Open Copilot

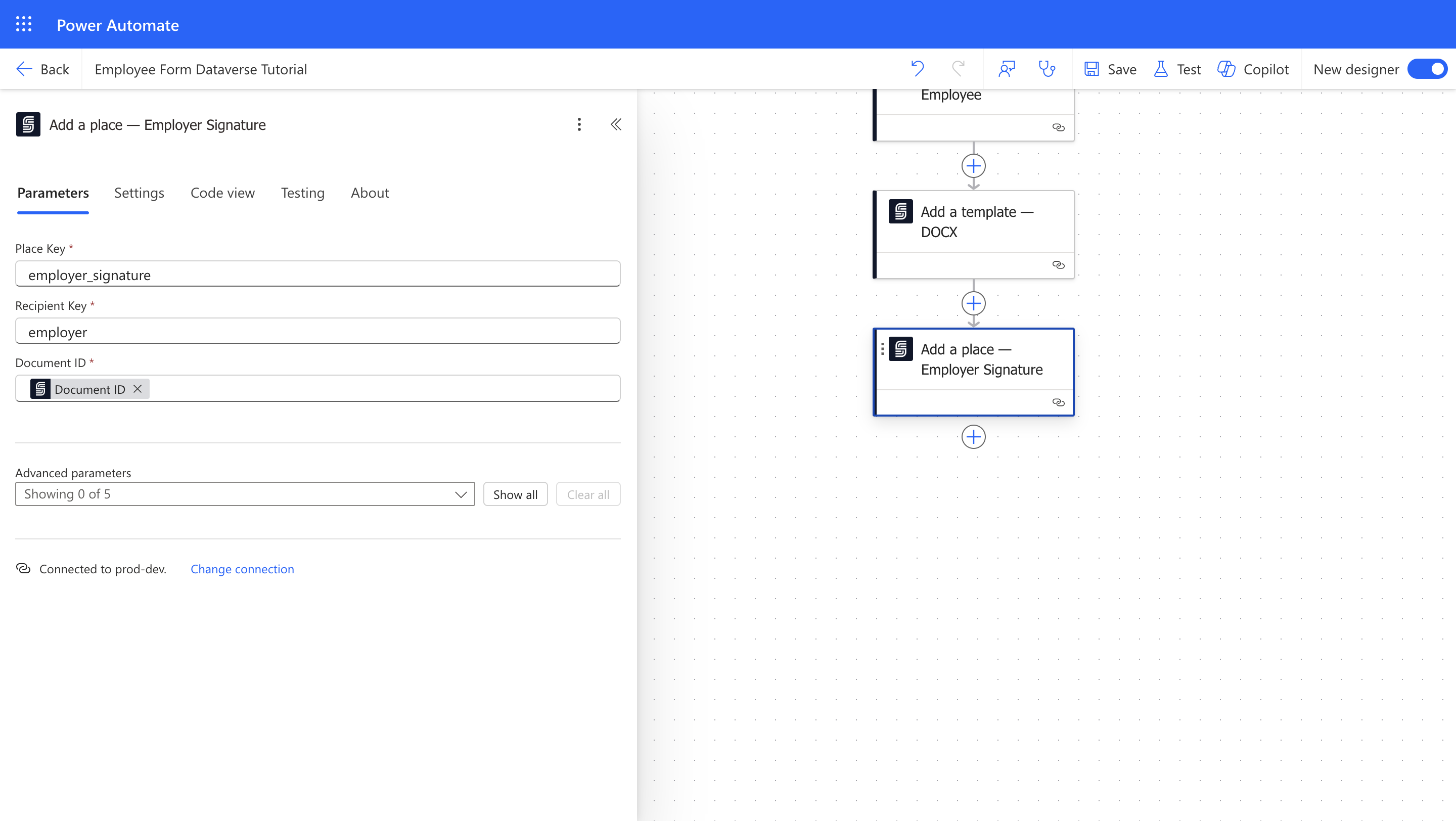point(1254,68)
